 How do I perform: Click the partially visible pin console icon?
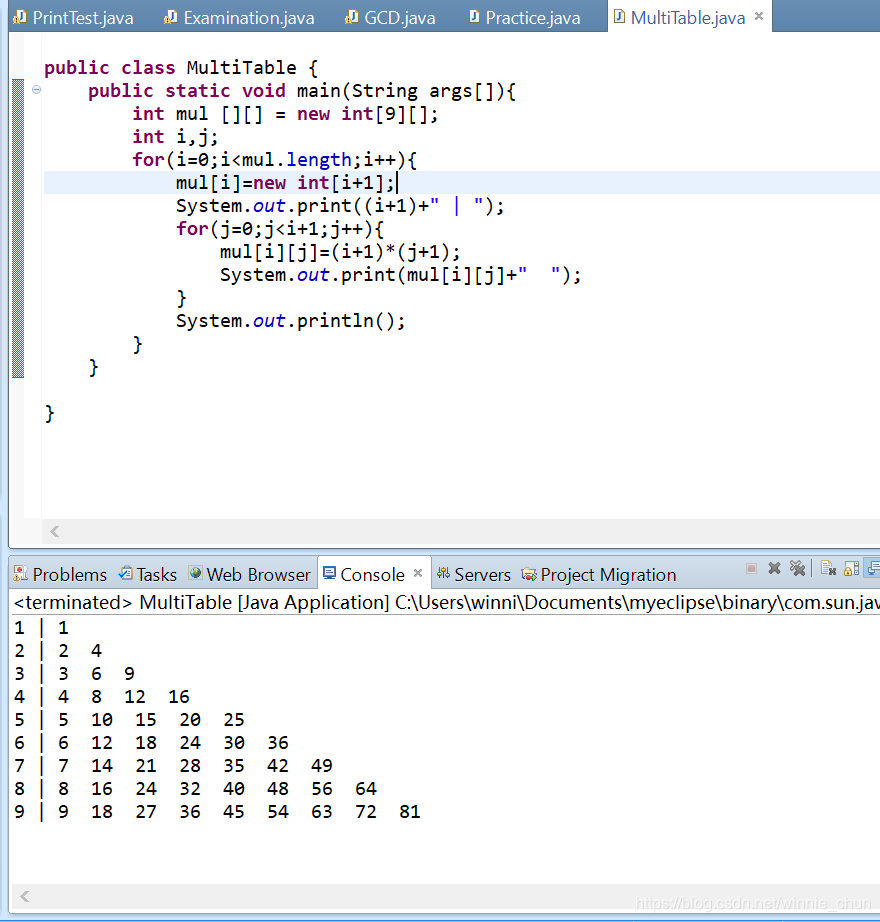click(x=874, y=568)
